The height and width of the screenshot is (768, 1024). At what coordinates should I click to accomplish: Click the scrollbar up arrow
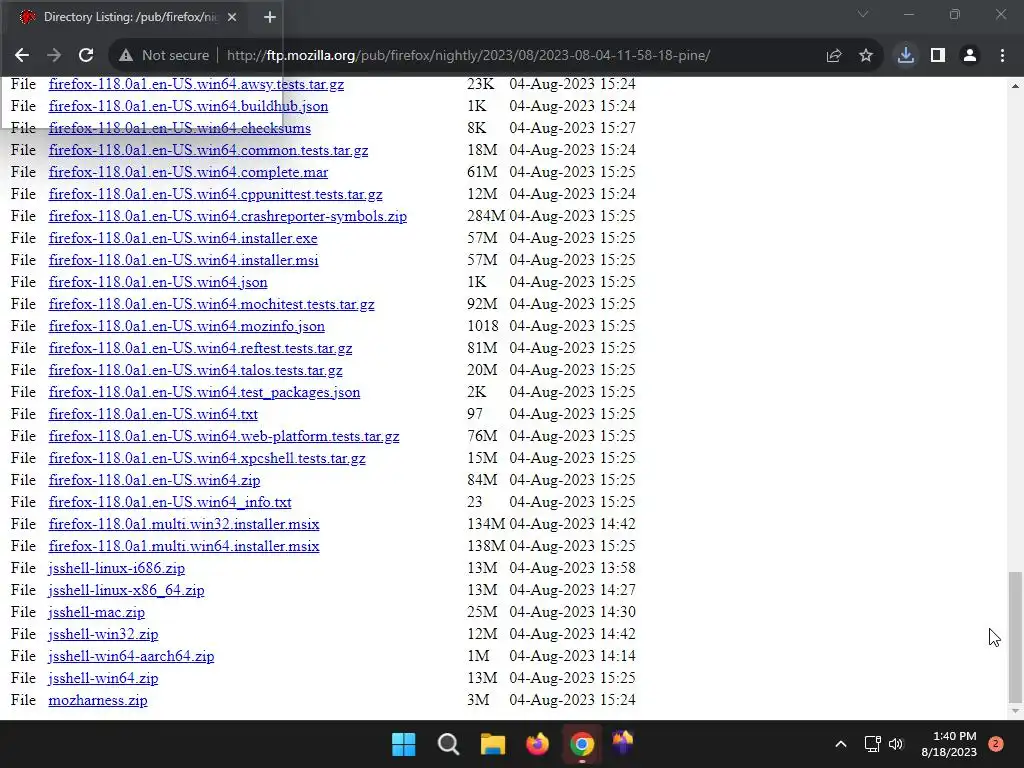coord(1015,86)
